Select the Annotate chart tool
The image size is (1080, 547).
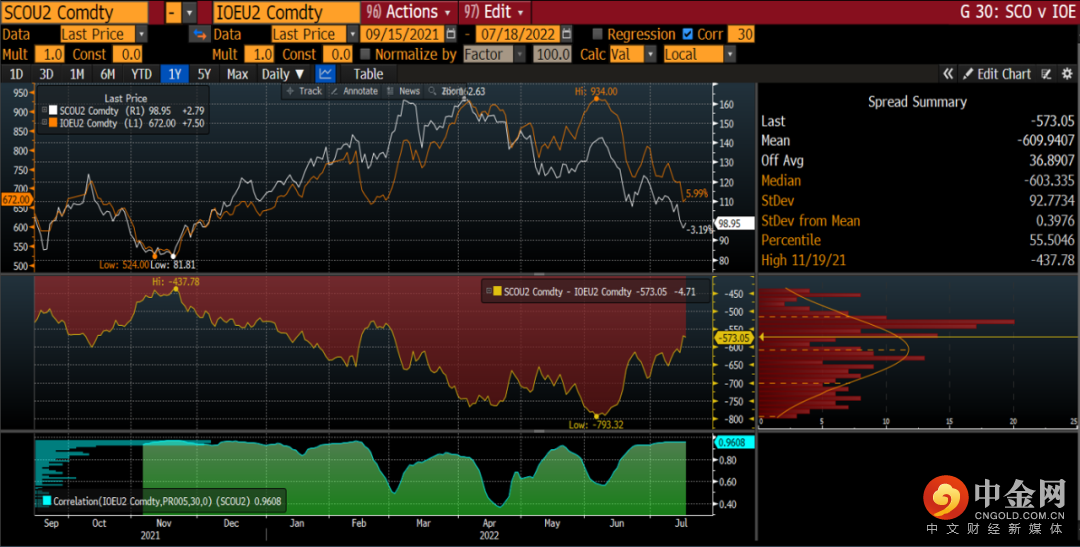[354, 91]
